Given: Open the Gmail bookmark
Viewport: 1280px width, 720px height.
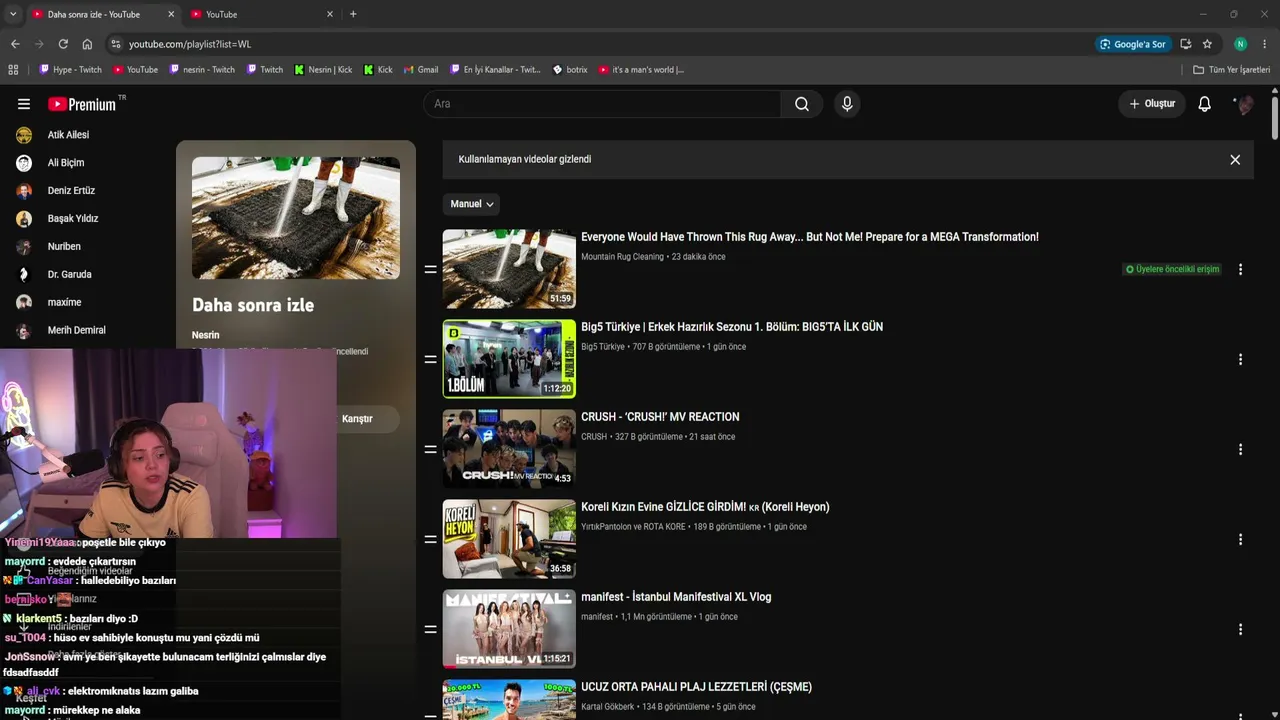Looking at the screenshot, I should pos(421,70).
